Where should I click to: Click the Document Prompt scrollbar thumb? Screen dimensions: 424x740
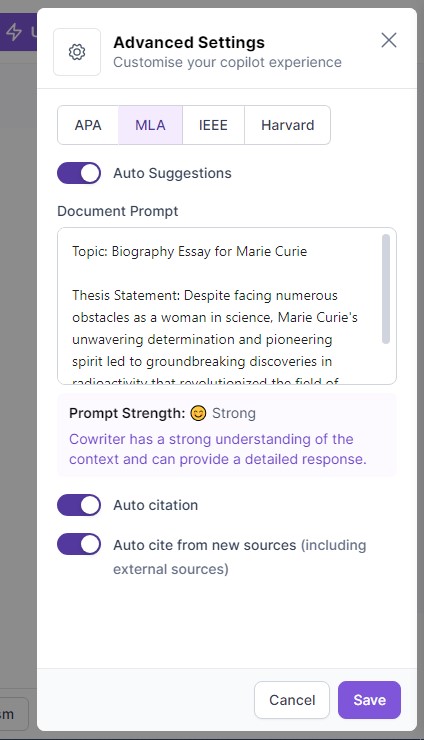(386, 289)
